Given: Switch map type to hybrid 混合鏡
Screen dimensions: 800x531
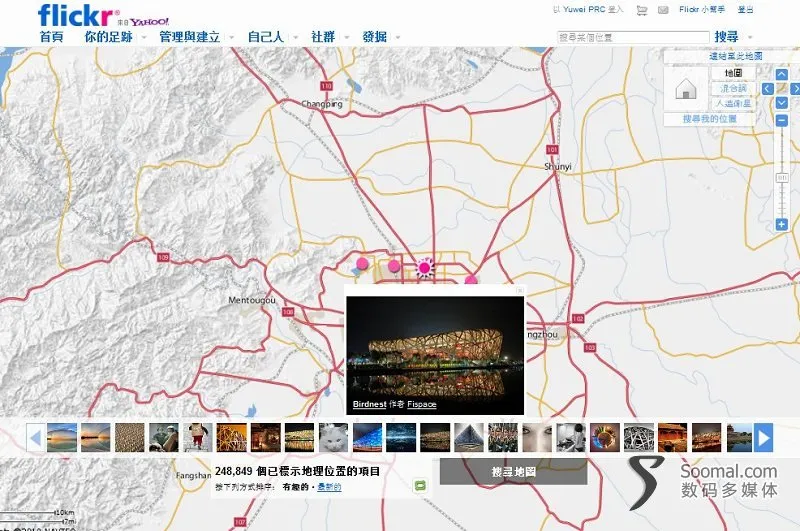Looking at the screenshot, I should (x=733, y=88).
